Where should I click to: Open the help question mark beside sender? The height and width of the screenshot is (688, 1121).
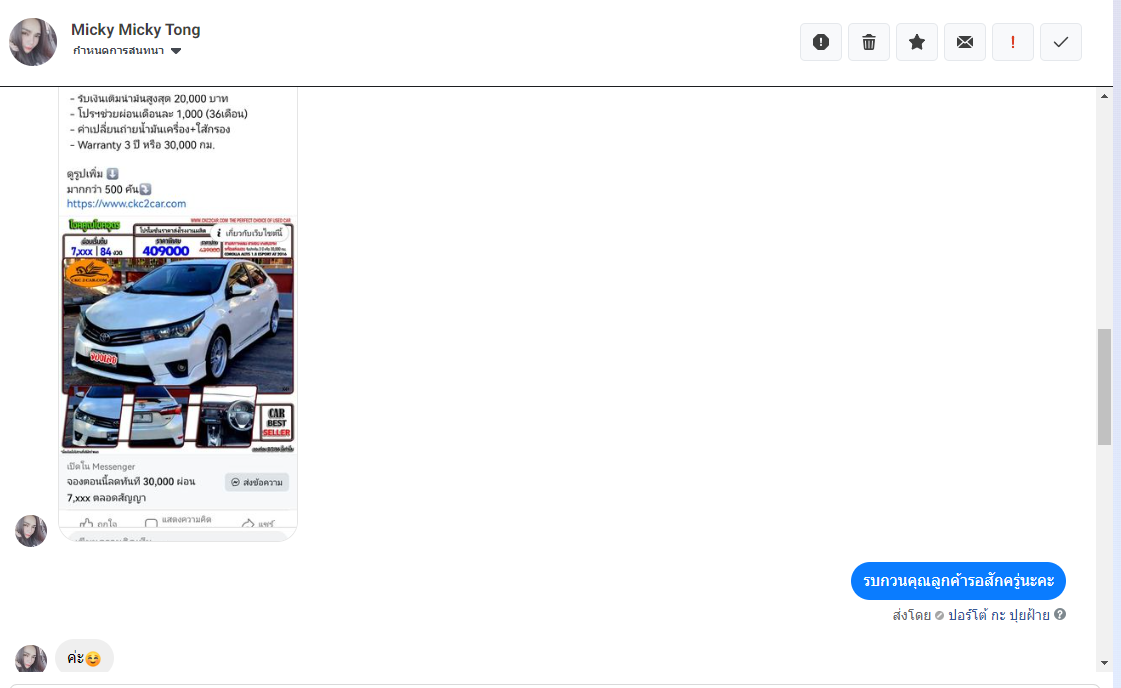point(1060,614)
